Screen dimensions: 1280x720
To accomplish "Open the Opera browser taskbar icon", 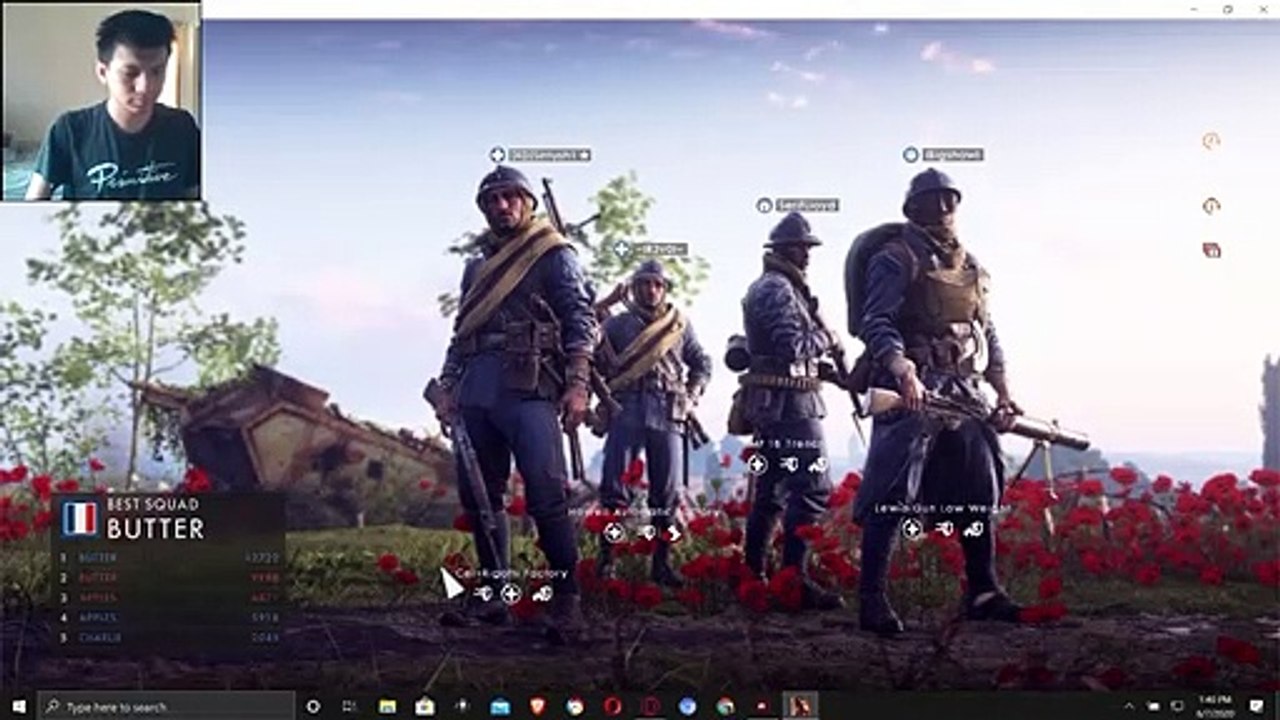I will (x=613, y=706).
